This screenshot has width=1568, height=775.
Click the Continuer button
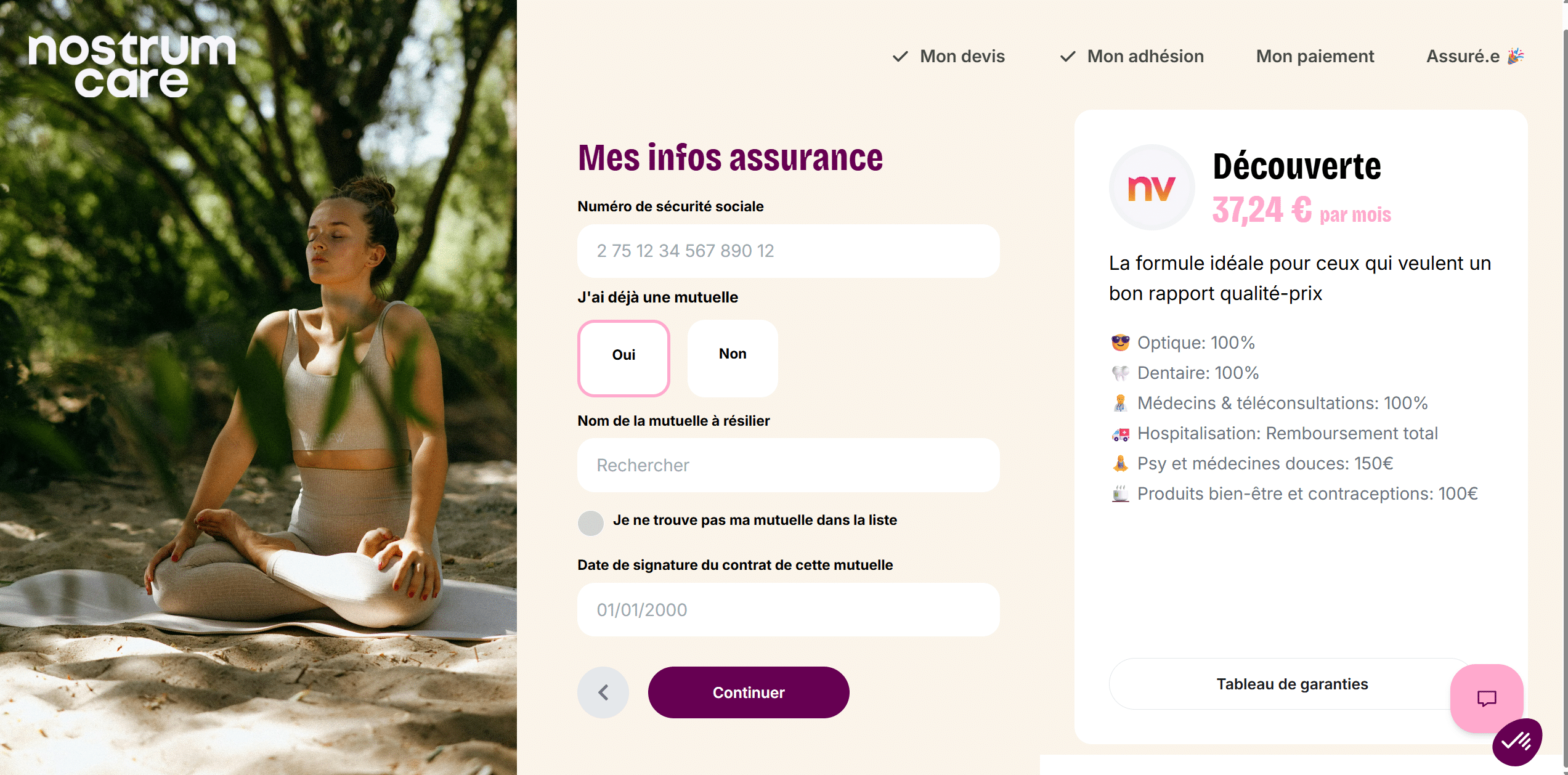pyautogui.click(x=749, y=692)
